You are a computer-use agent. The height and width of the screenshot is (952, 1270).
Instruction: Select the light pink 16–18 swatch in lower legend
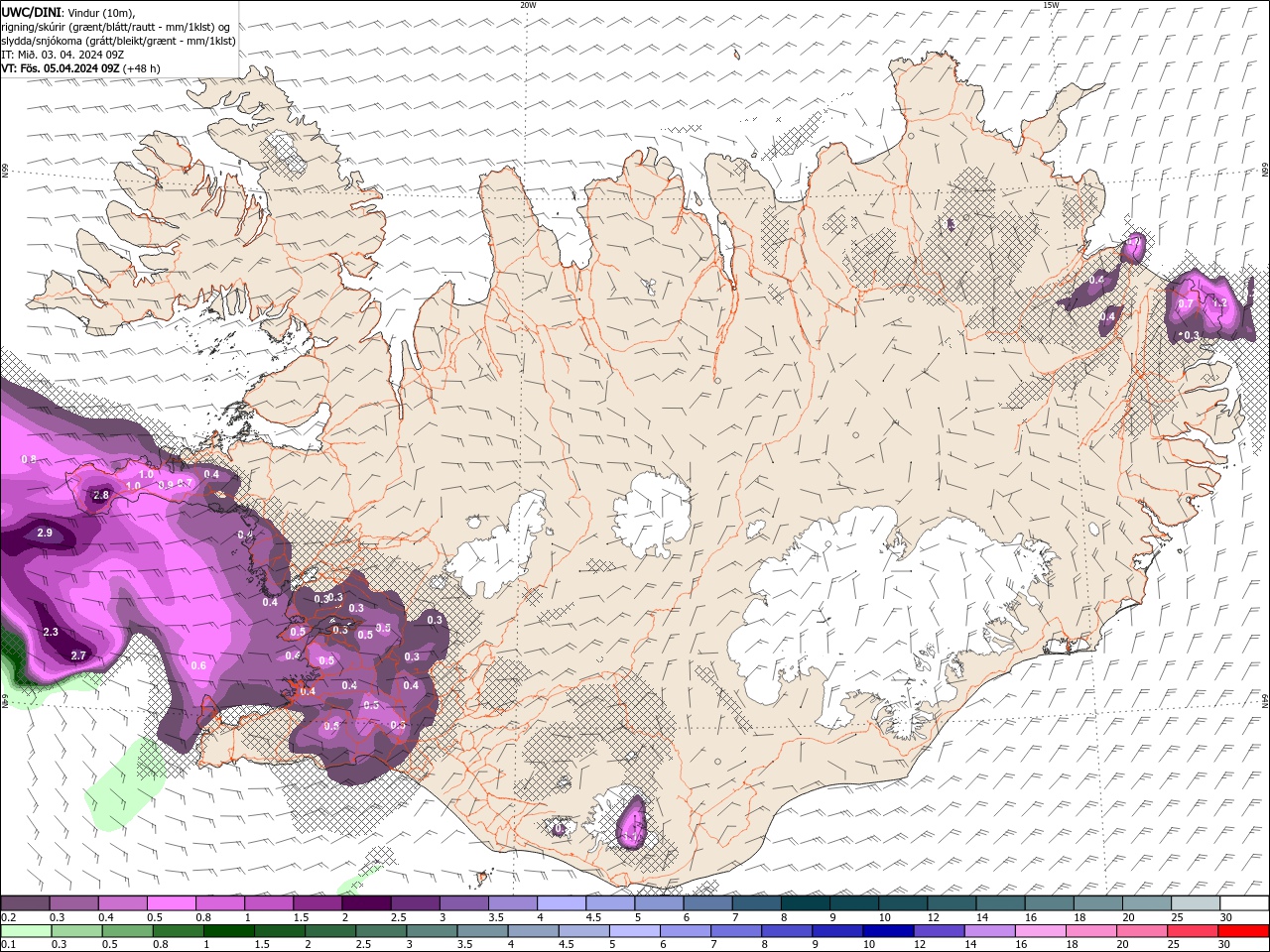pos(1040,931)
